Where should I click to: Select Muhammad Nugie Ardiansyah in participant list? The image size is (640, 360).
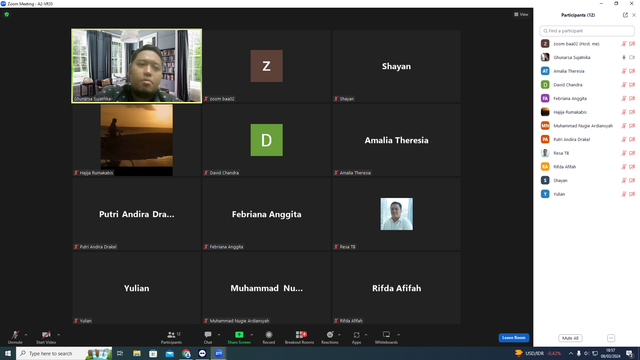587,126
